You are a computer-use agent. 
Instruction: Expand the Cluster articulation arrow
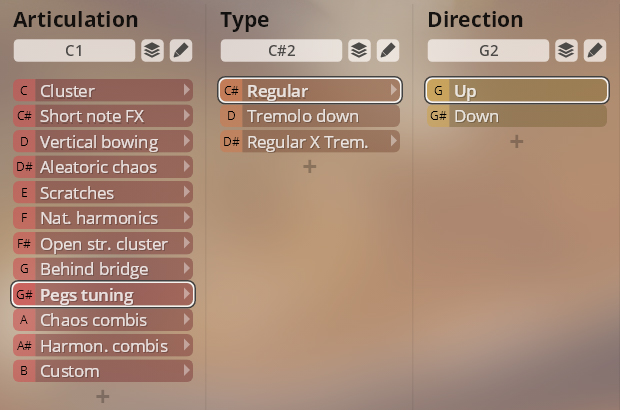(x=187, y=90)
